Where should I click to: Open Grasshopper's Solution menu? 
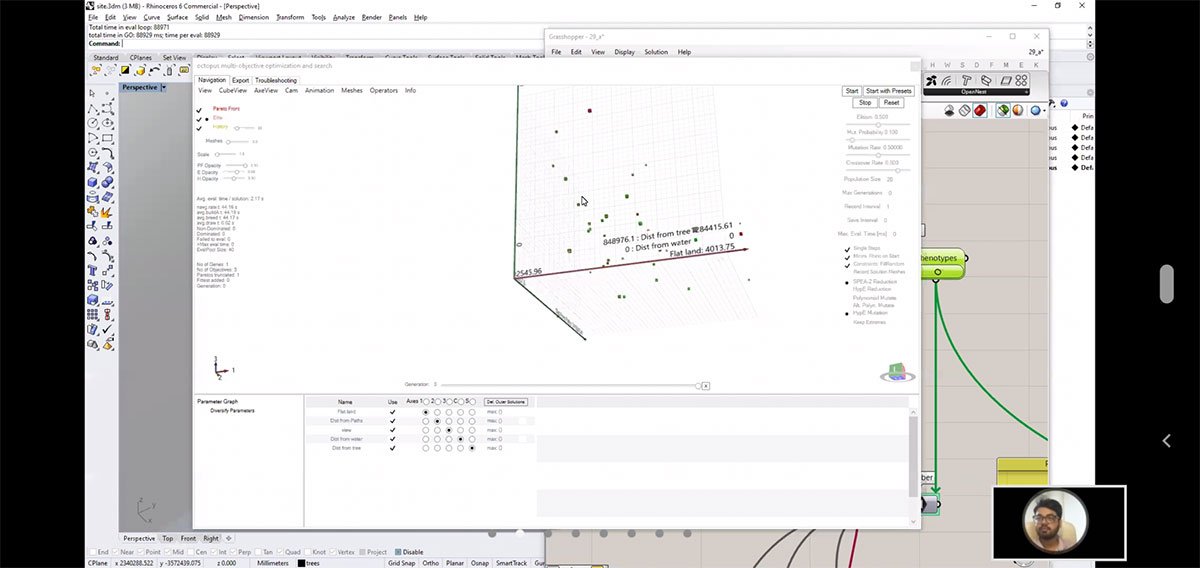pyautogui.click(x=656, y=52)
